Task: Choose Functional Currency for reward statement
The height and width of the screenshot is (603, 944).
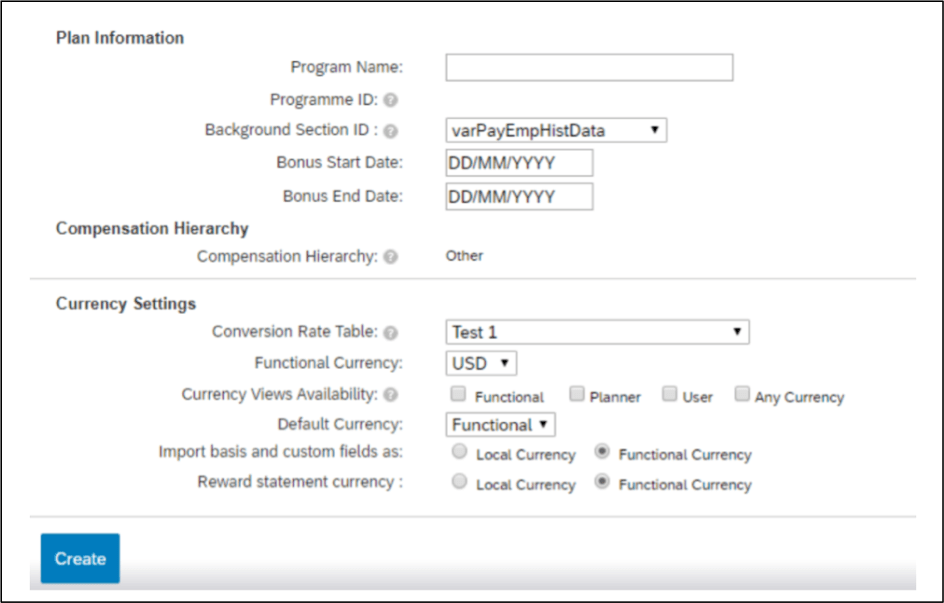Action: (603, 482)
